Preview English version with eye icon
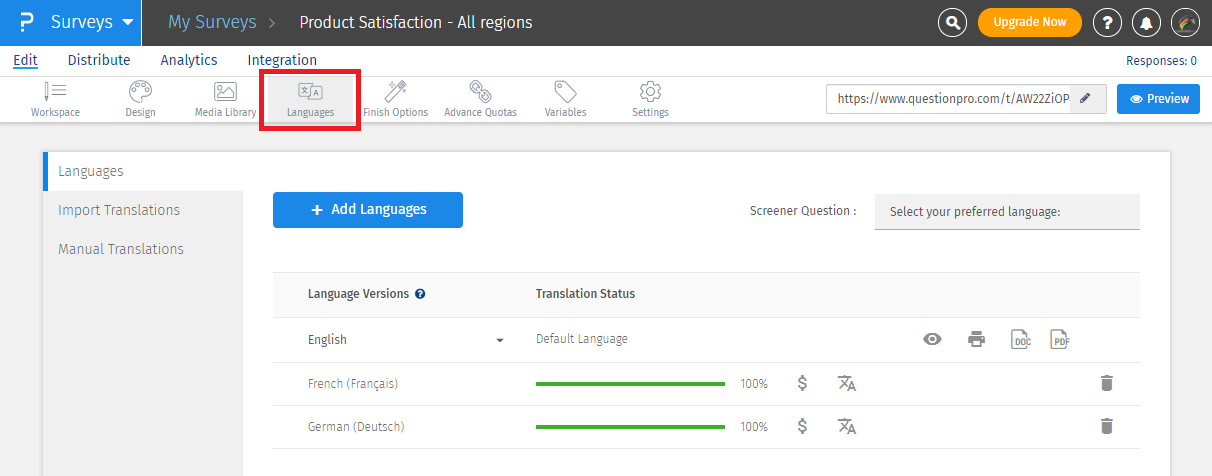The width and height of the screenshot is (1212, 476). click(932, 339)
